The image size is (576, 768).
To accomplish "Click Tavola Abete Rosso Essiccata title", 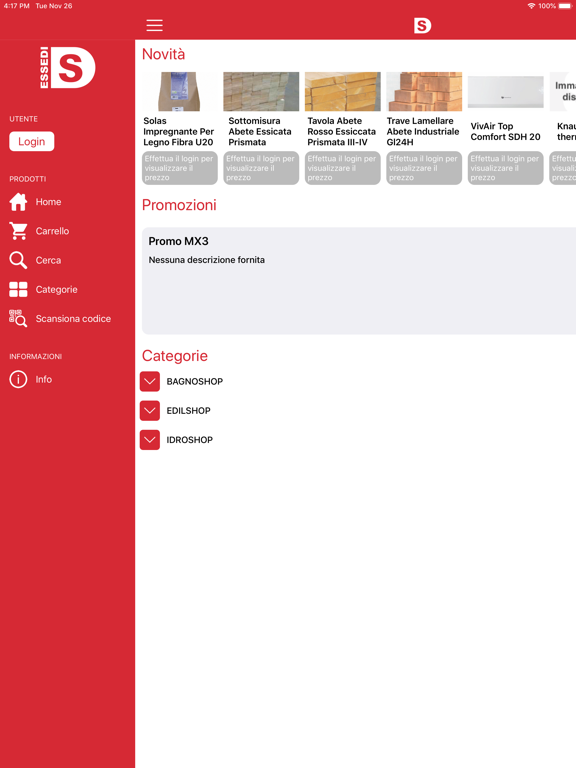I will 341,131.
